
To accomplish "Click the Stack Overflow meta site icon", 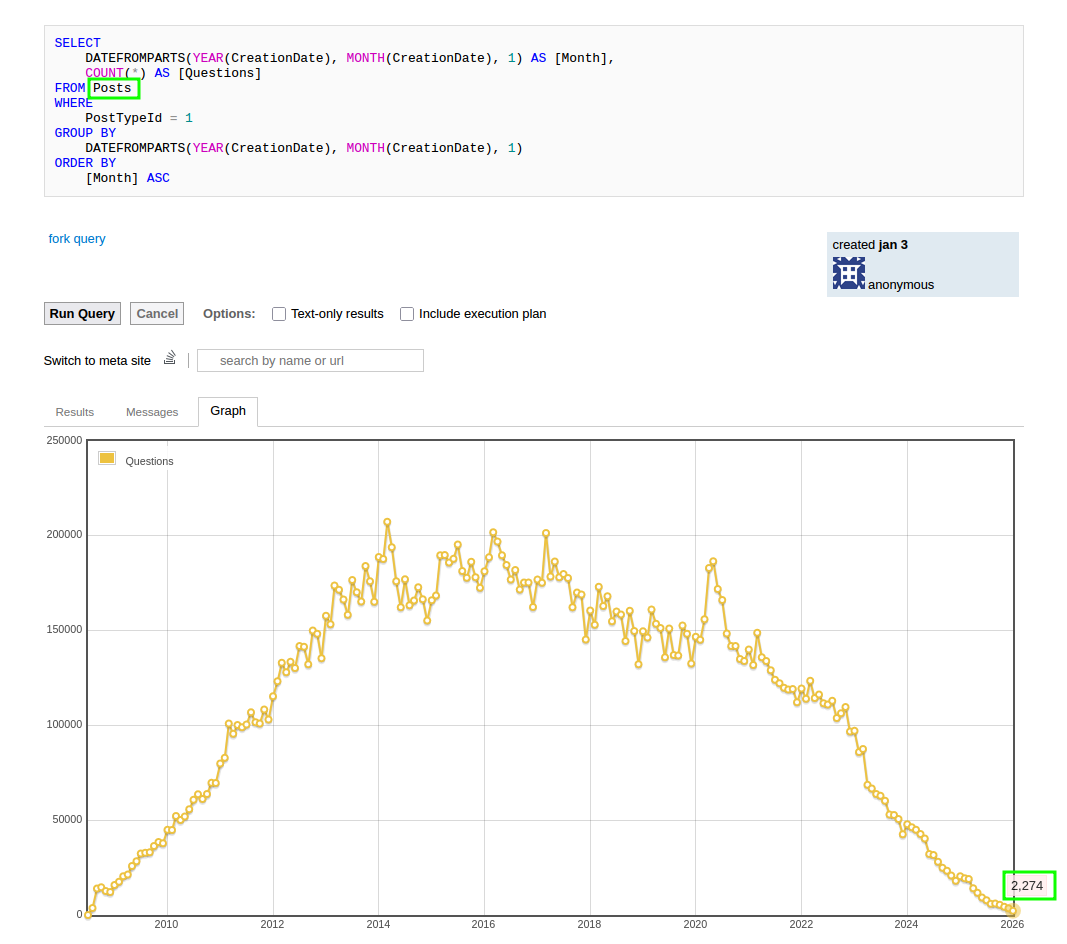I will click(x=170, y=358).
